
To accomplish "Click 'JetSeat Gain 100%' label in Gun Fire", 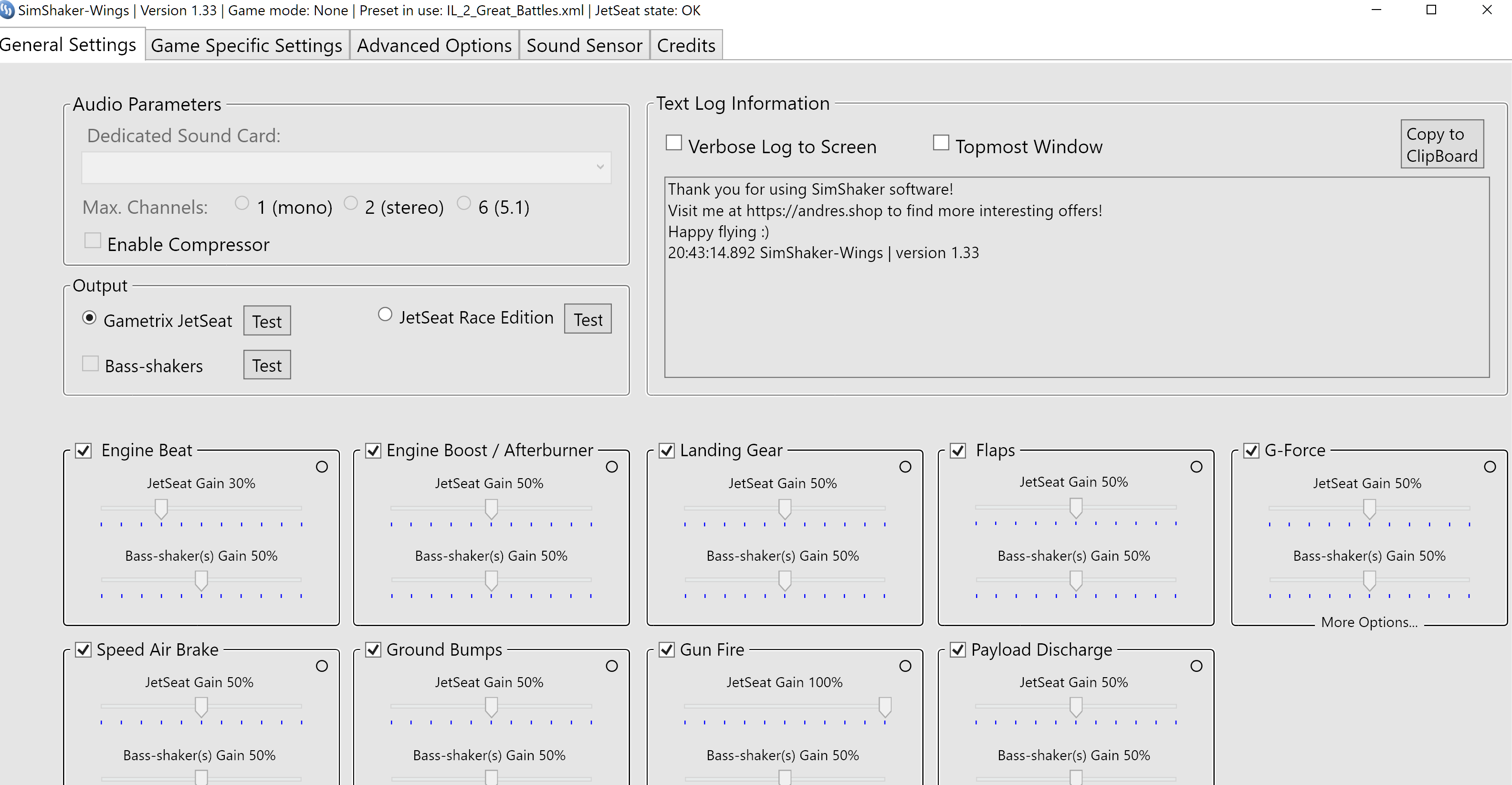I will coord(784,682).
